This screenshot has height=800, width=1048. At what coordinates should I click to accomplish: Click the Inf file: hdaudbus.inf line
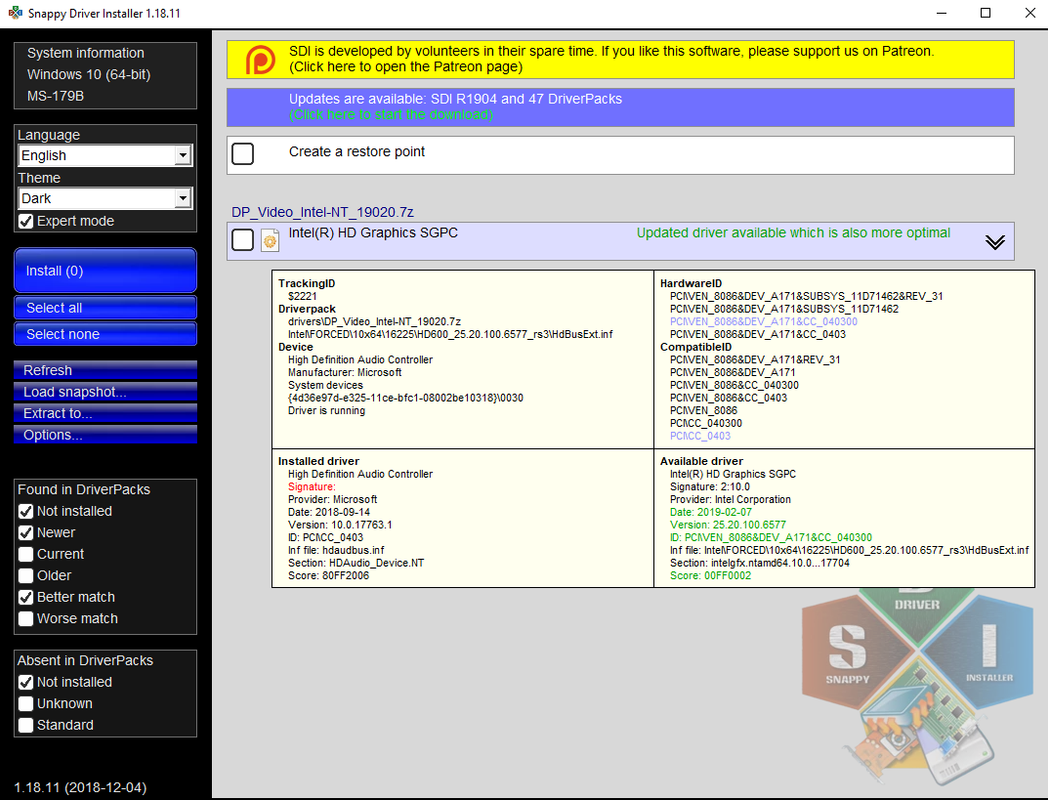336,550
